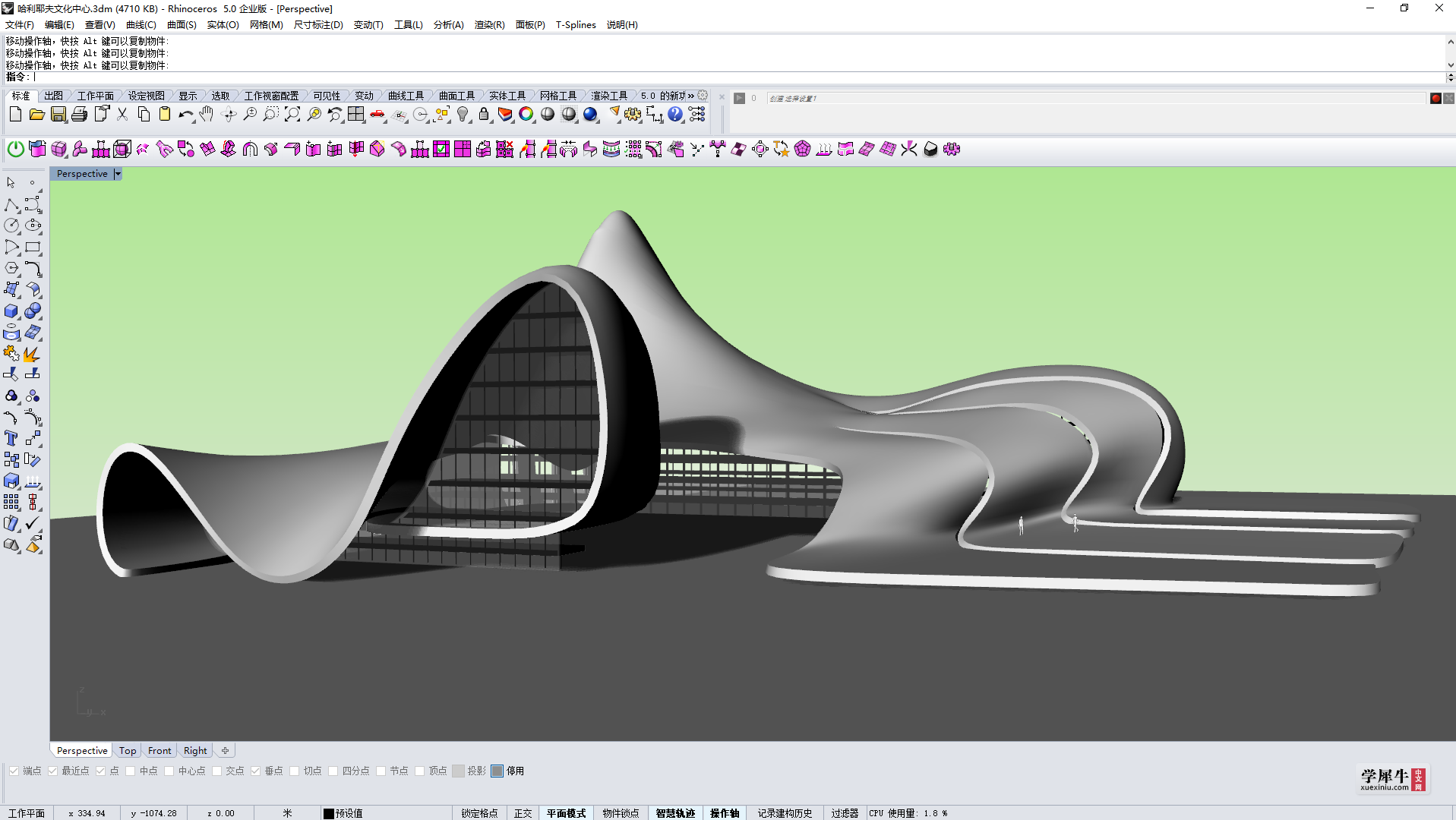Select the Circle tool in left sidebar
The width and height of the screenshot is (1456, 820).
pos(11,225)
